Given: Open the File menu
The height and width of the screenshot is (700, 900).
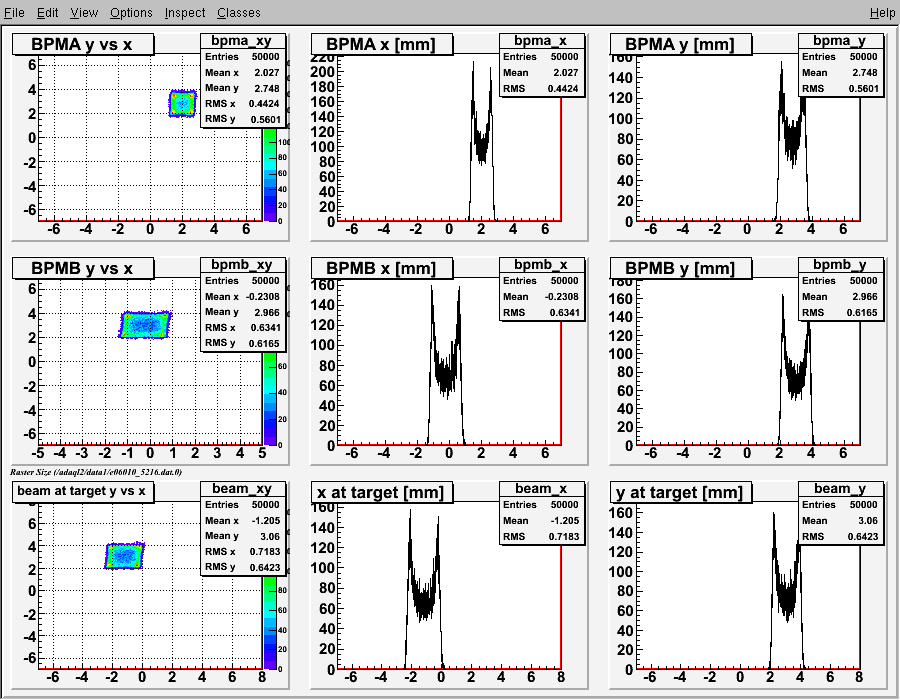Looking at the screenshot, I should (14, 13).
